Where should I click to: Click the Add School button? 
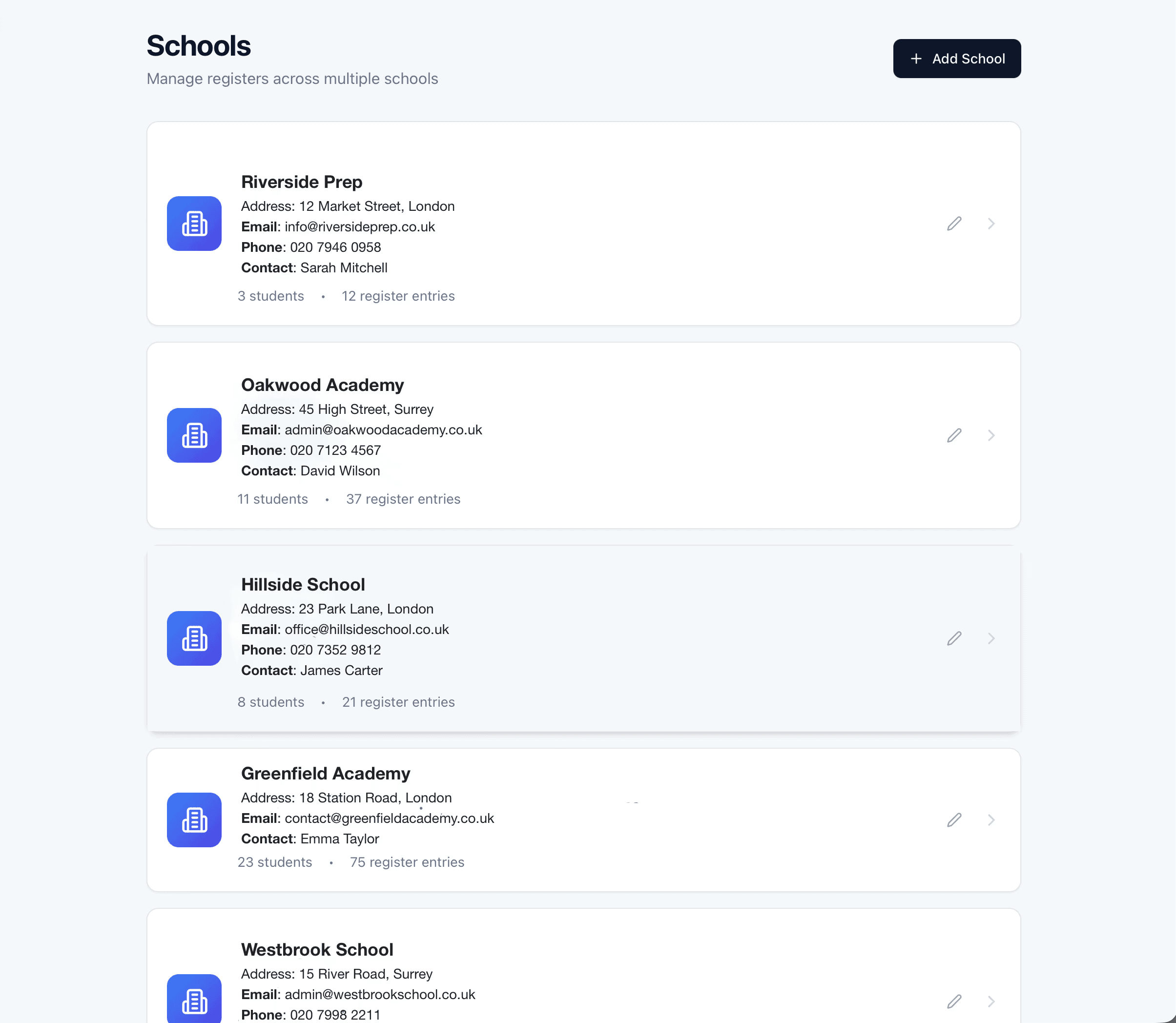coord(957,59)
